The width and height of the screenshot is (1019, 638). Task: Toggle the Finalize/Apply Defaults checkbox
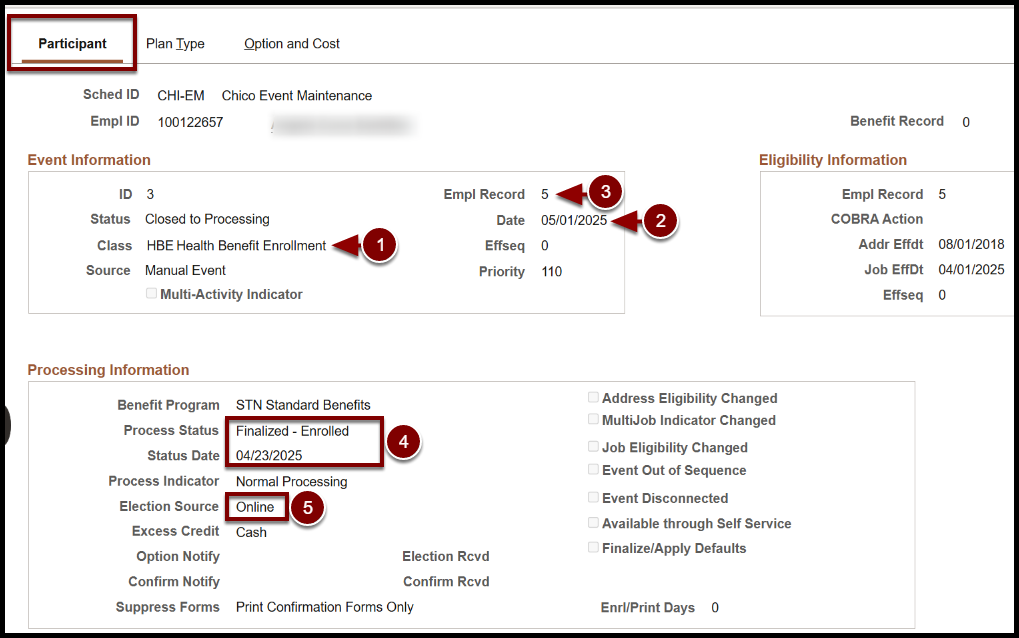tap(594, 548)
